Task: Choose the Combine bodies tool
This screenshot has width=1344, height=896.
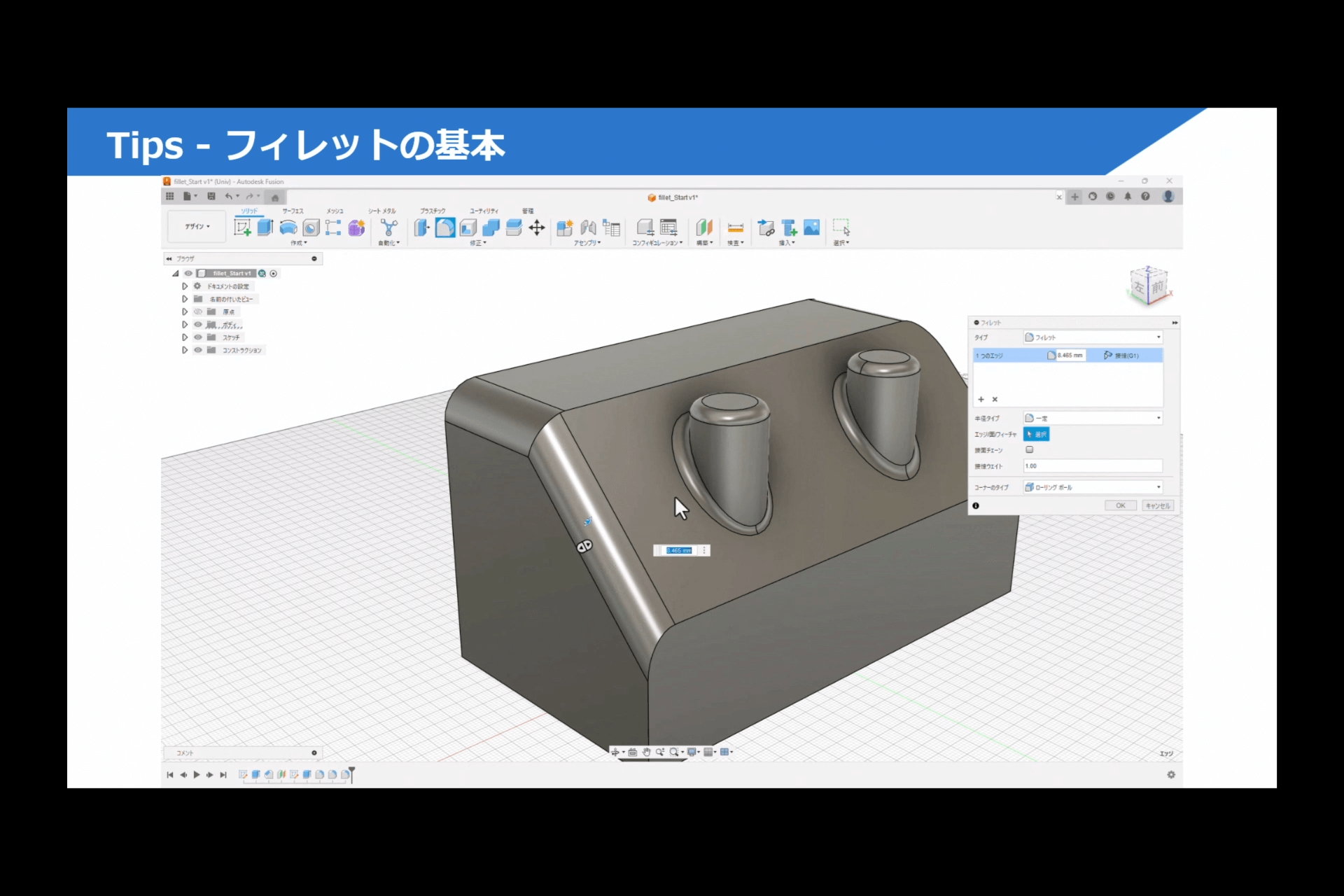Action: (x=491, y=227)
